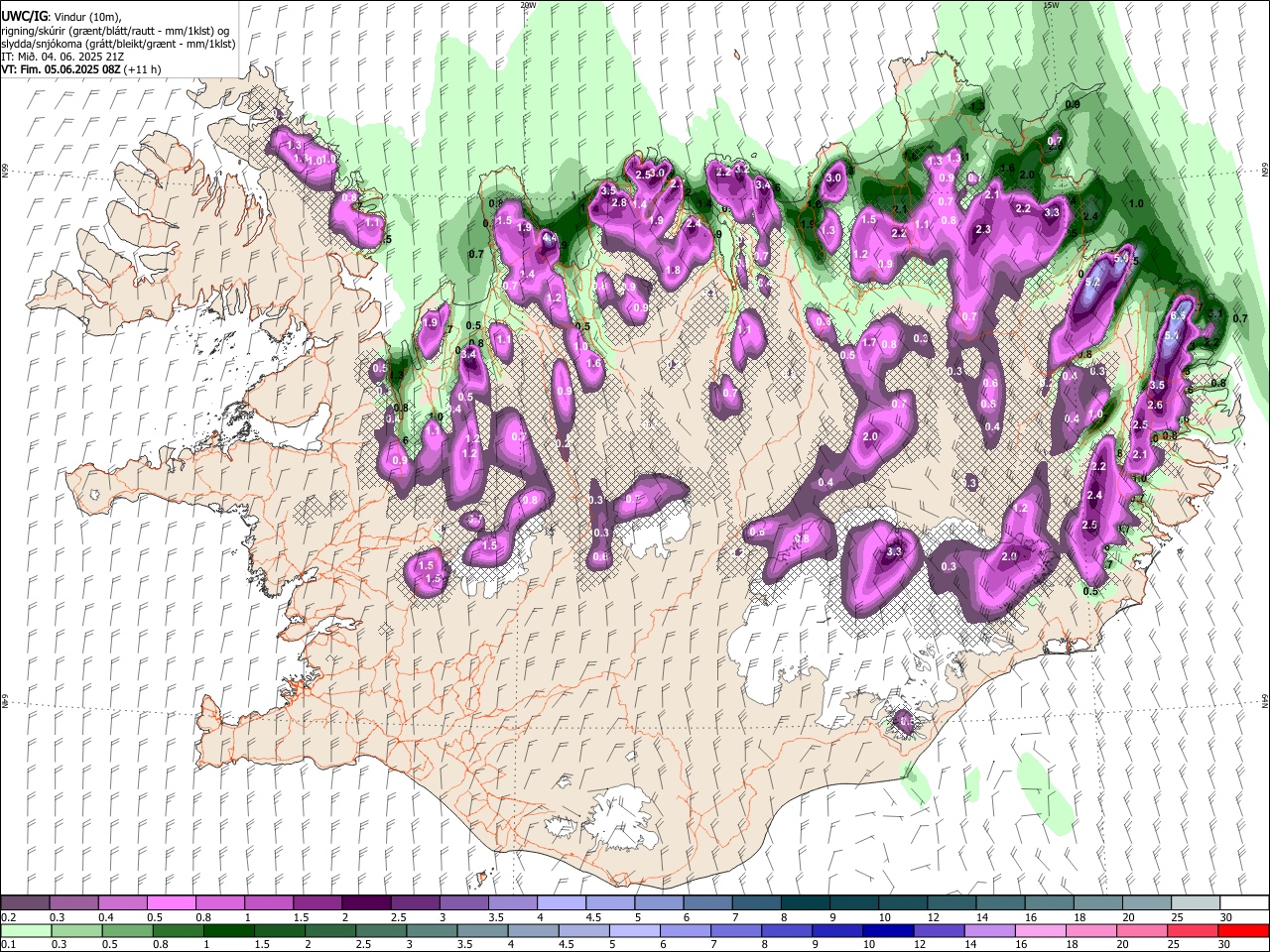Pick the violet 14–16 rain legend swatch
The image size is (1270, 952).
pyautogui.click(x=989, y=930)
